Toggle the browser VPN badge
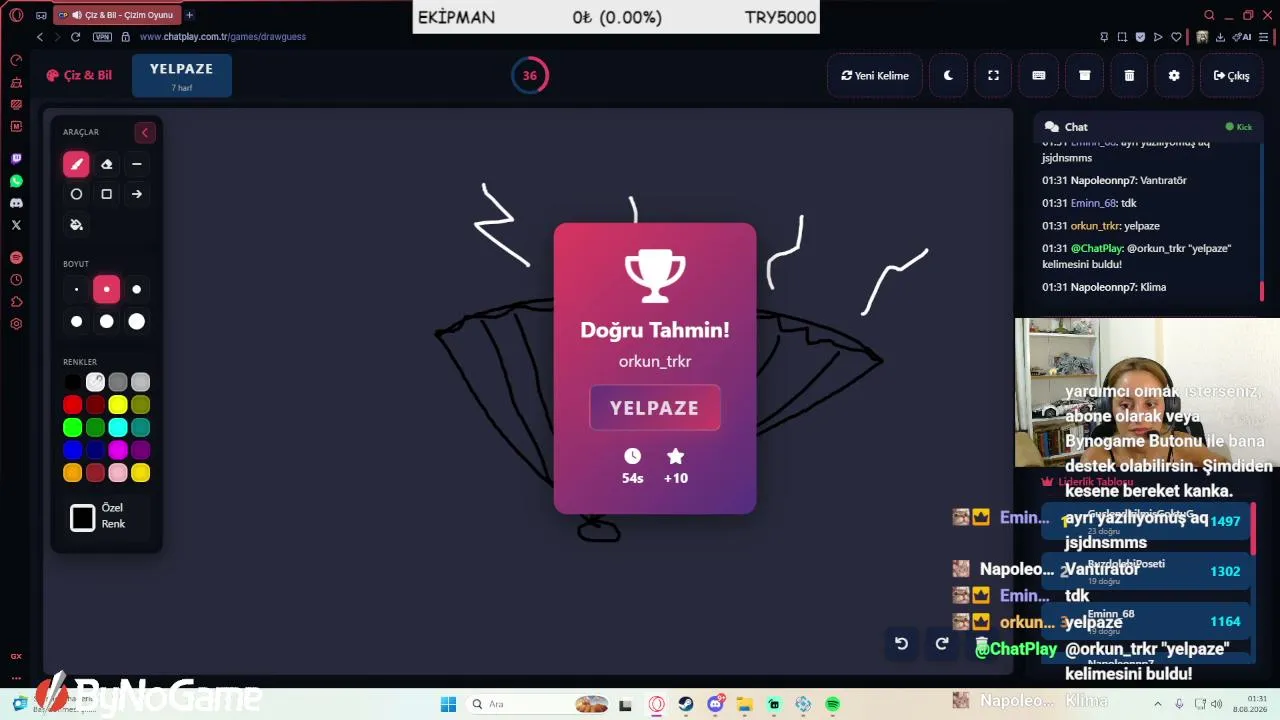 pos(102,37)
